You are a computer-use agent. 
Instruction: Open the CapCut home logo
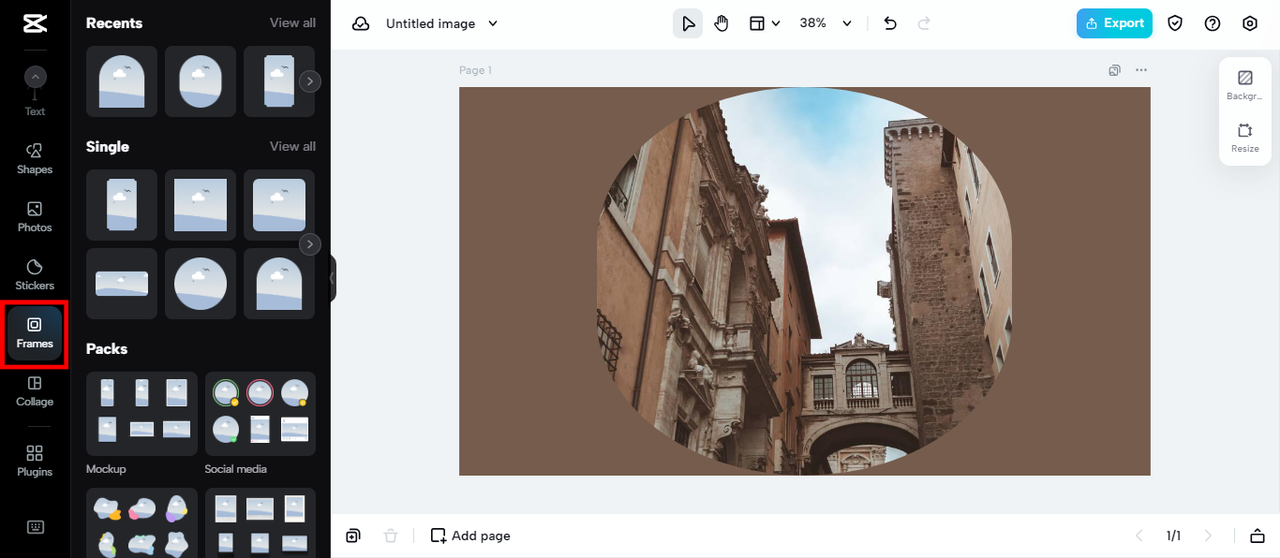click(35, 23)
